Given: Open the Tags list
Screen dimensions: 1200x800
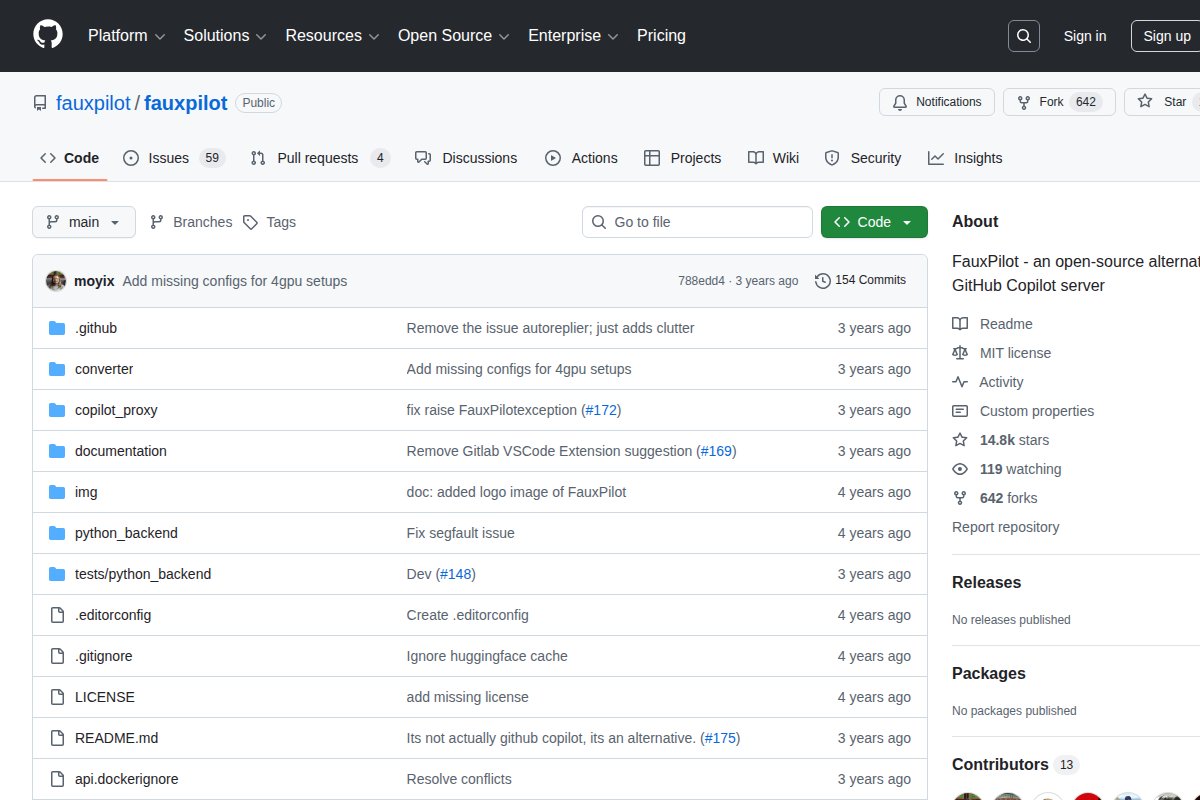Looking at the screenshot, I should 270,222.
